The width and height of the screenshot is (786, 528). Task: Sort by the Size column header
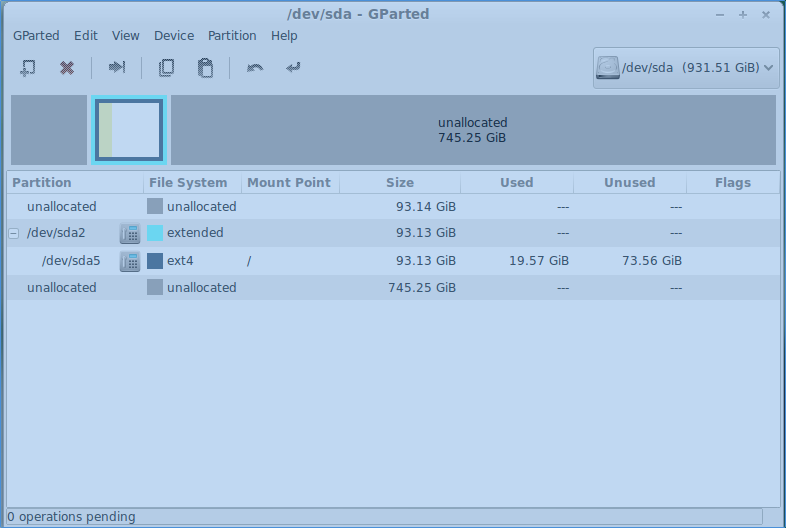pyautogui.click(x=400, y=183)
